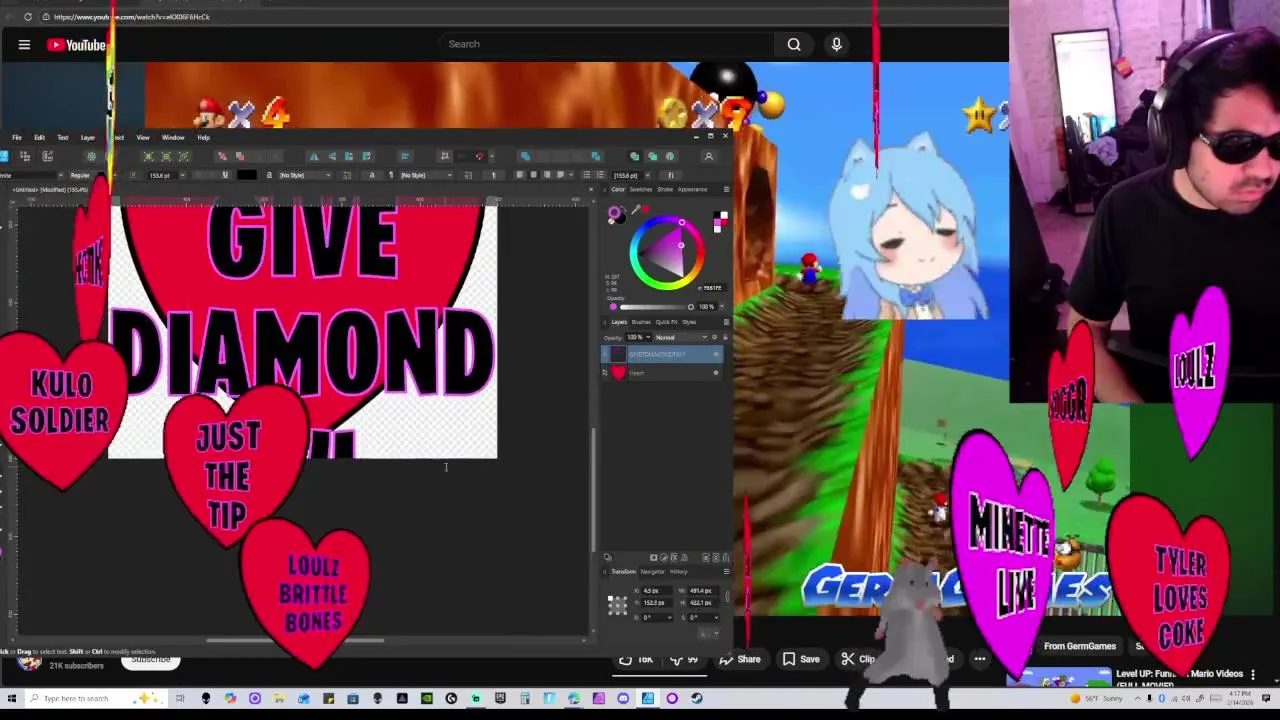Open the Layers panel gear settings icon

coord(714,337)
